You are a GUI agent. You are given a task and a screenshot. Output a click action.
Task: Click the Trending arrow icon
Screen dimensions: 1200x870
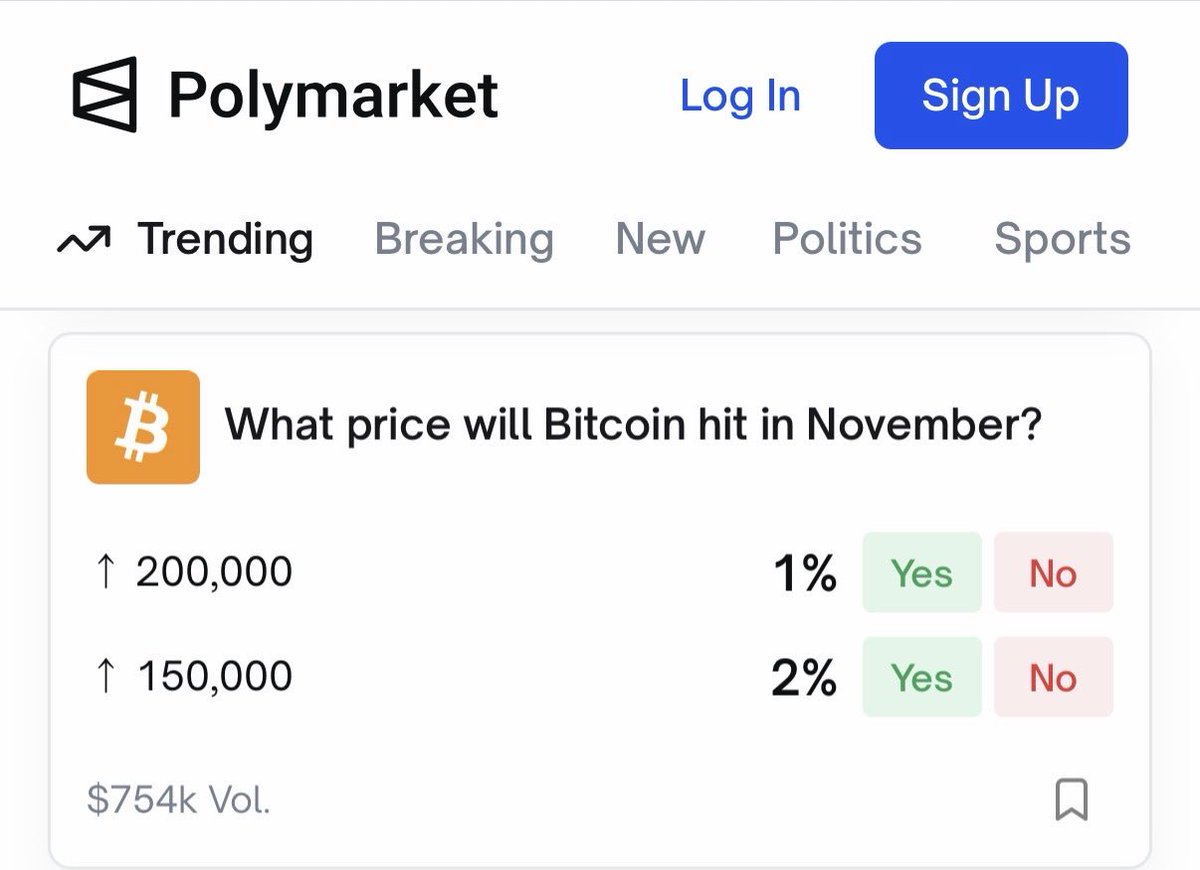coord(83,240)
